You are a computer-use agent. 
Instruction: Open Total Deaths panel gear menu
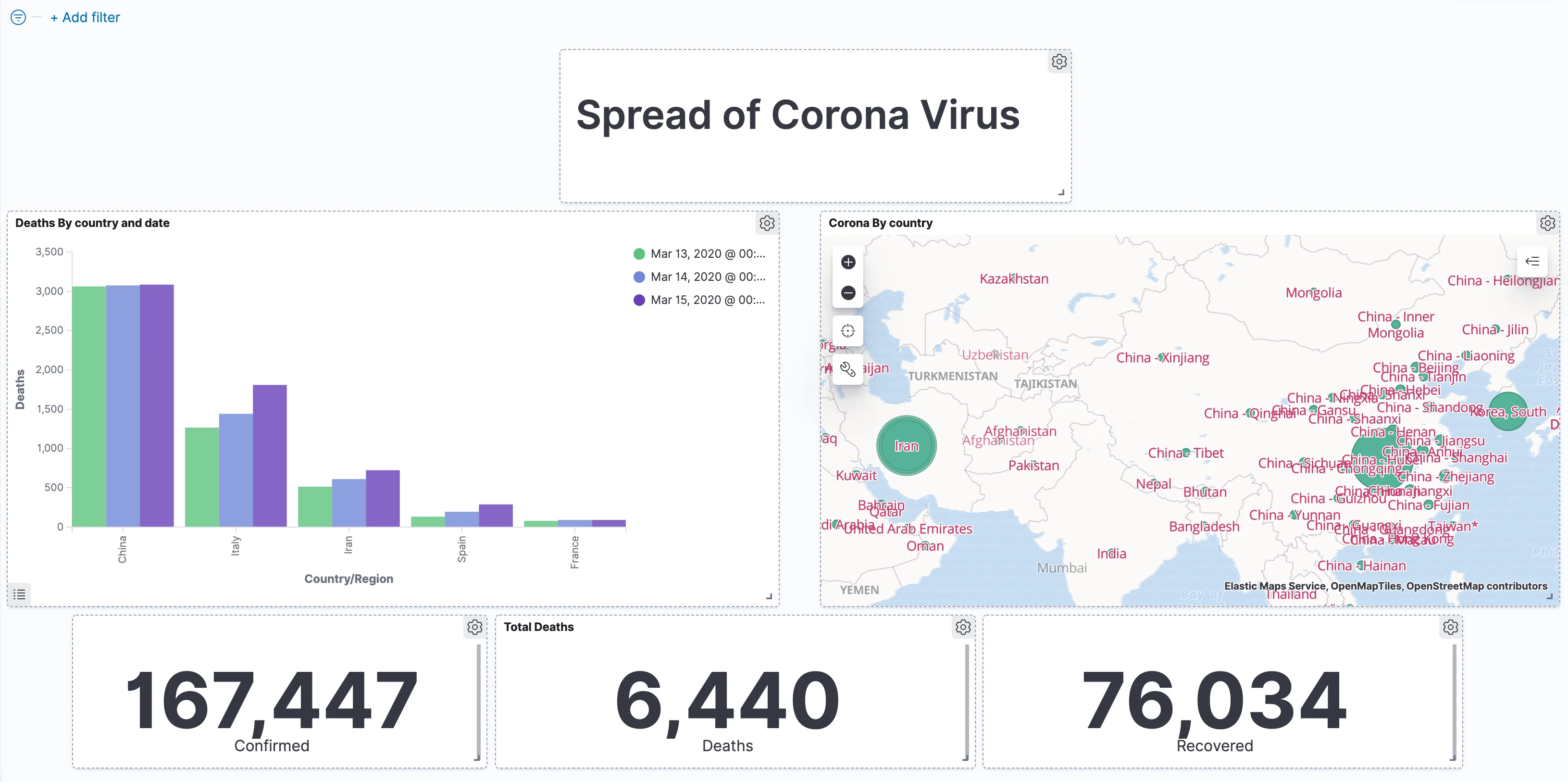963,627
